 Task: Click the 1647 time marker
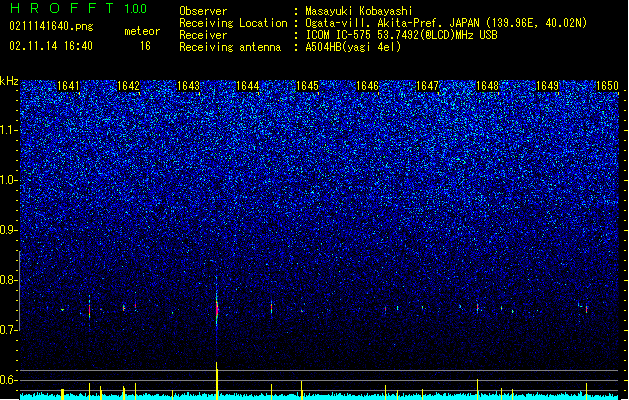(x=428, y=86)
